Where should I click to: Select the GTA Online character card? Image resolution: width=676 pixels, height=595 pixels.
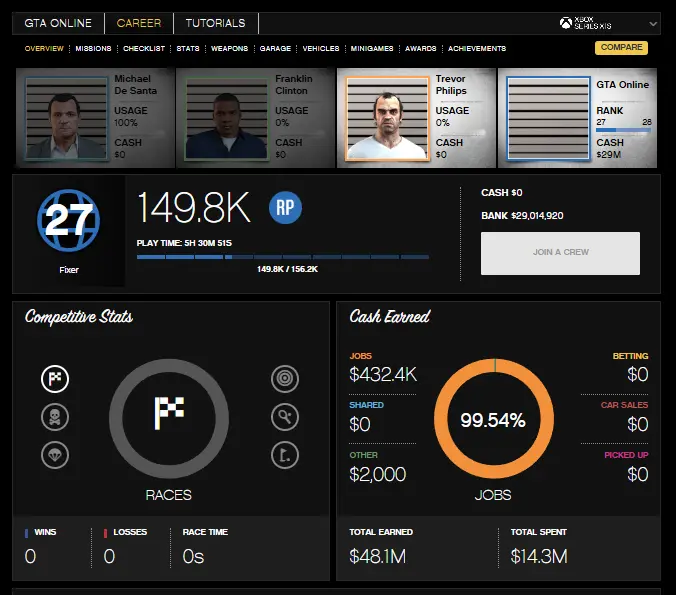point(577,118)
